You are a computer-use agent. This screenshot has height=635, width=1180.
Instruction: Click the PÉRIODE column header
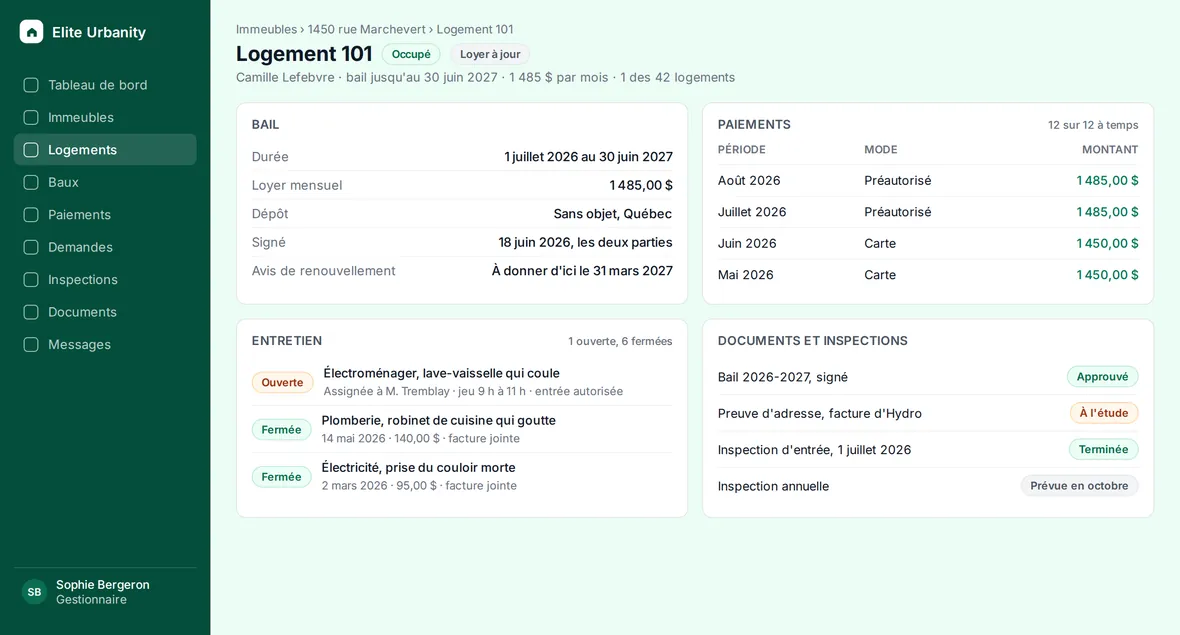741,150
